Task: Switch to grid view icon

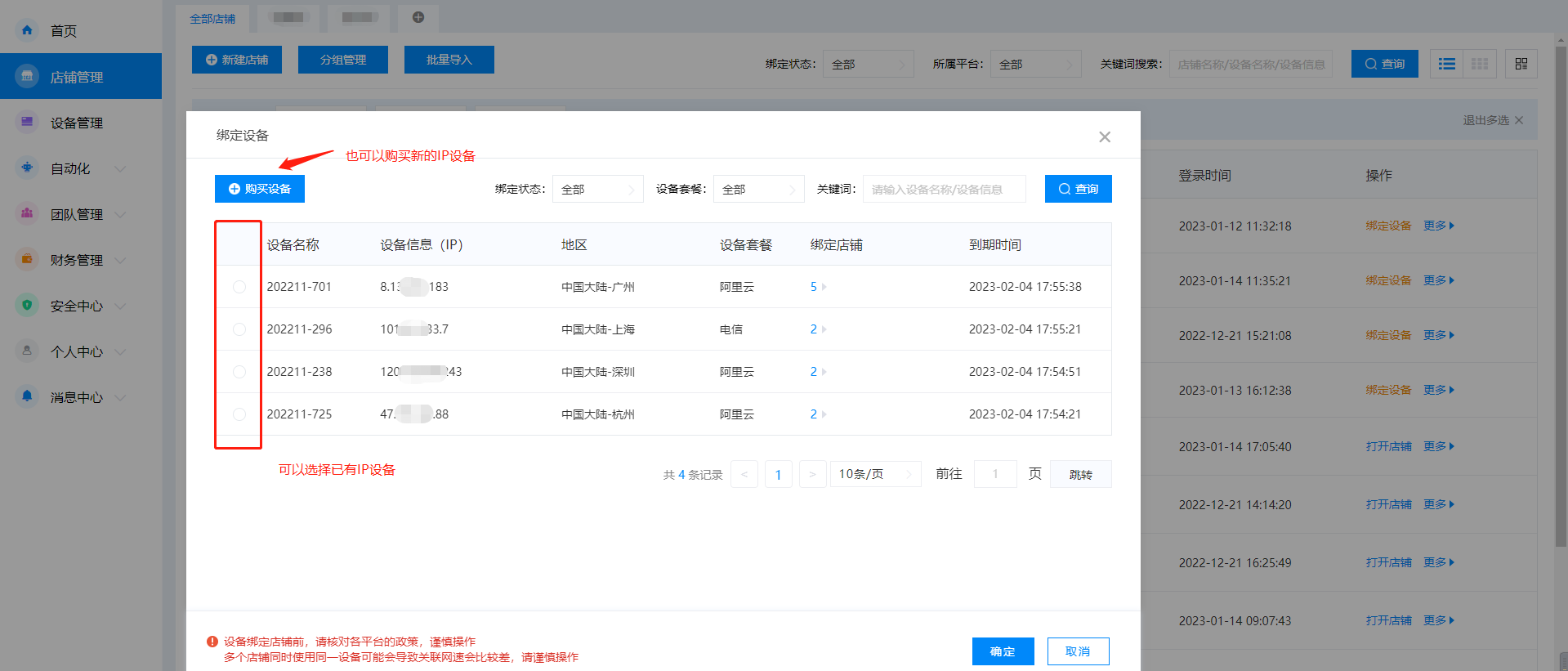Action: 1480,64
